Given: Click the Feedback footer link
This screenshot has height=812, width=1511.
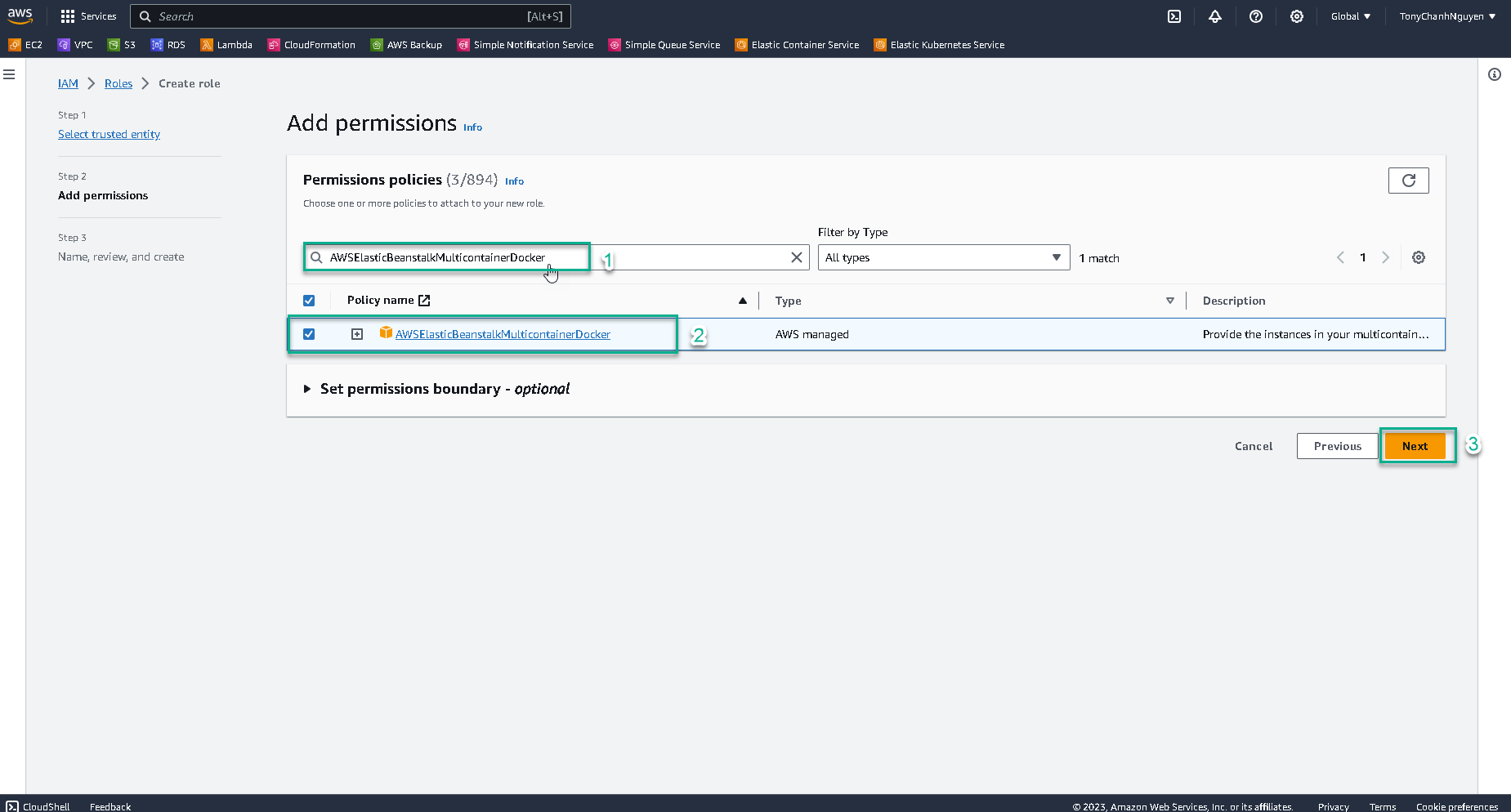Looking at the screenshot, I should tap(110, 806).
